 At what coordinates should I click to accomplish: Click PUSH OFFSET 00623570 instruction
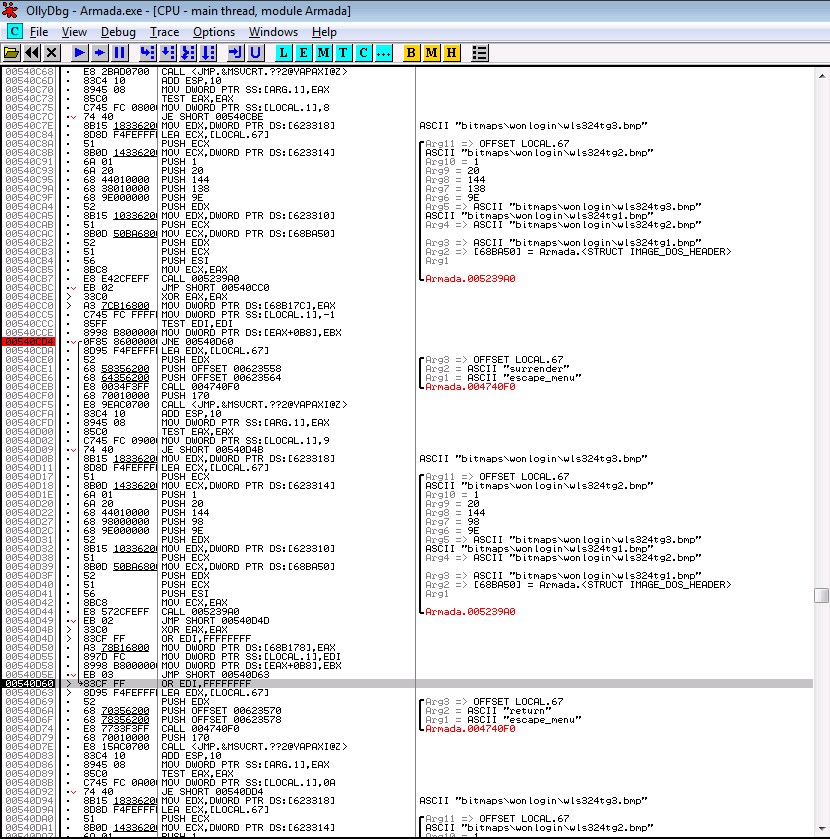[221, 711]
